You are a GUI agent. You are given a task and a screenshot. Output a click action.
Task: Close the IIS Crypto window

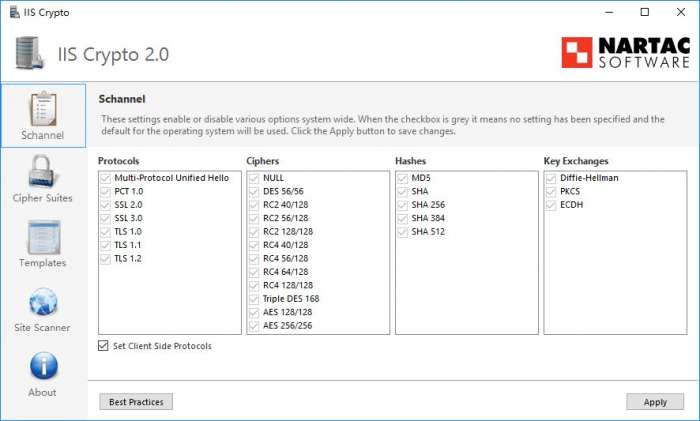point(681,12)
